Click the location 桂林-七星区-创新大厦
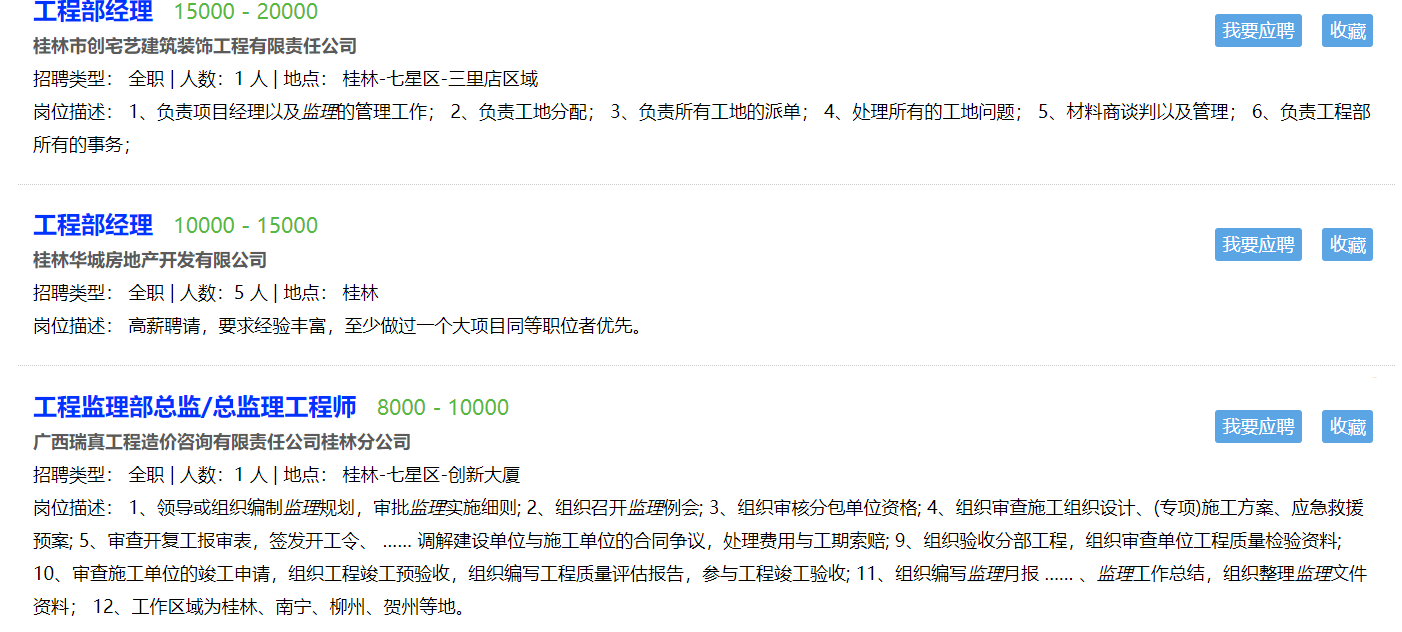This screenshot has height=632, width=1402. 431,475
